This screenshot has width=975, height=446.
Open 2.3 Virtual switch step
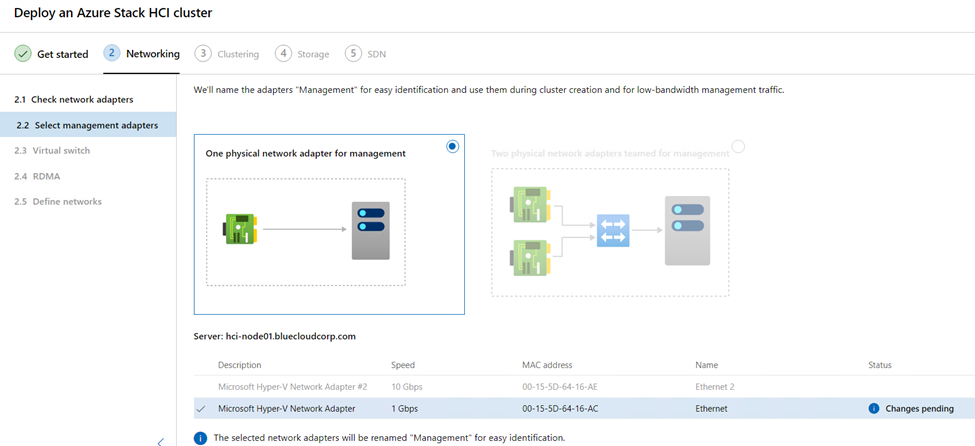pos(52,151)
